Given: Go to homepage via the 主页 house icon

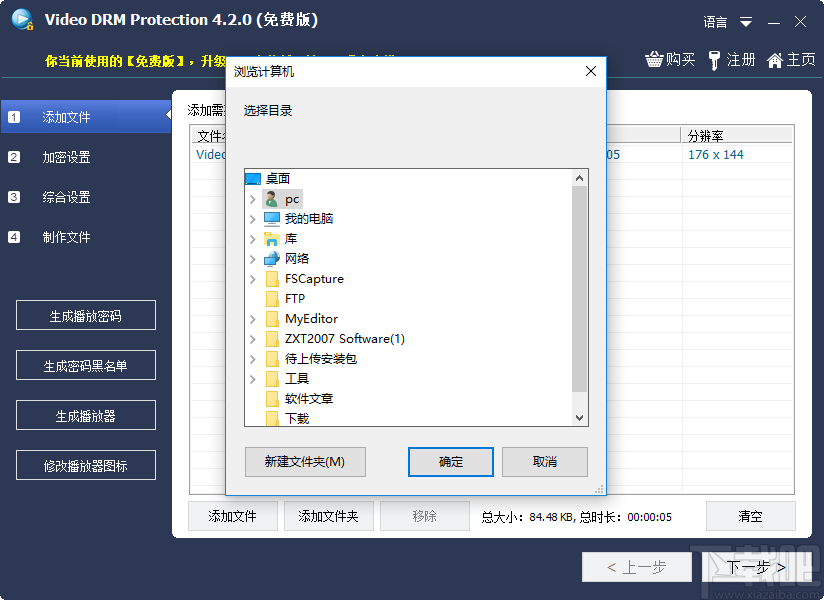Looking at the screenshot, I should coord(777,59).
